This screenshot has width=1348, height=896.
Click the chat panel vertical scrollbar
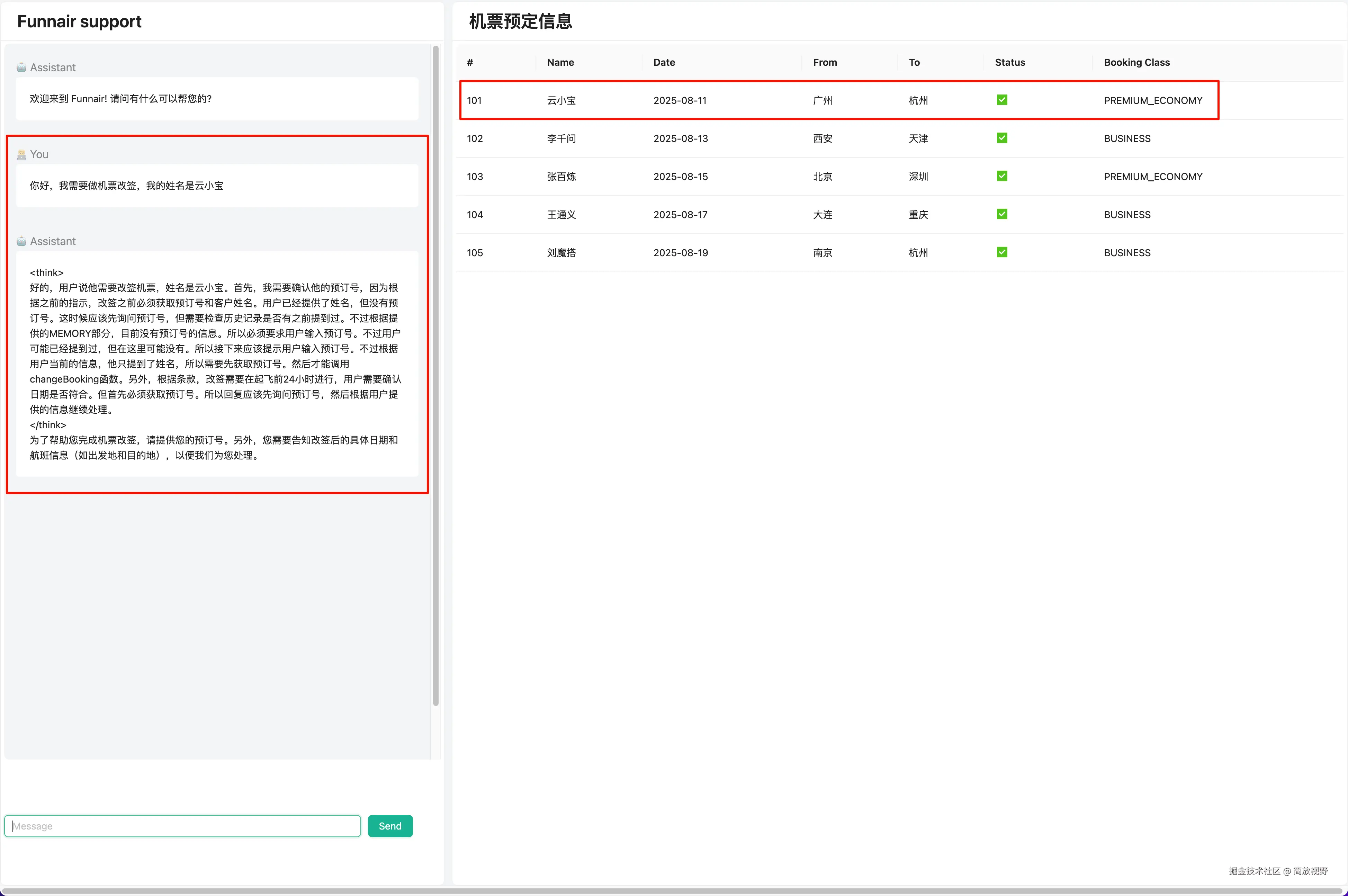[x=436, y=375]
